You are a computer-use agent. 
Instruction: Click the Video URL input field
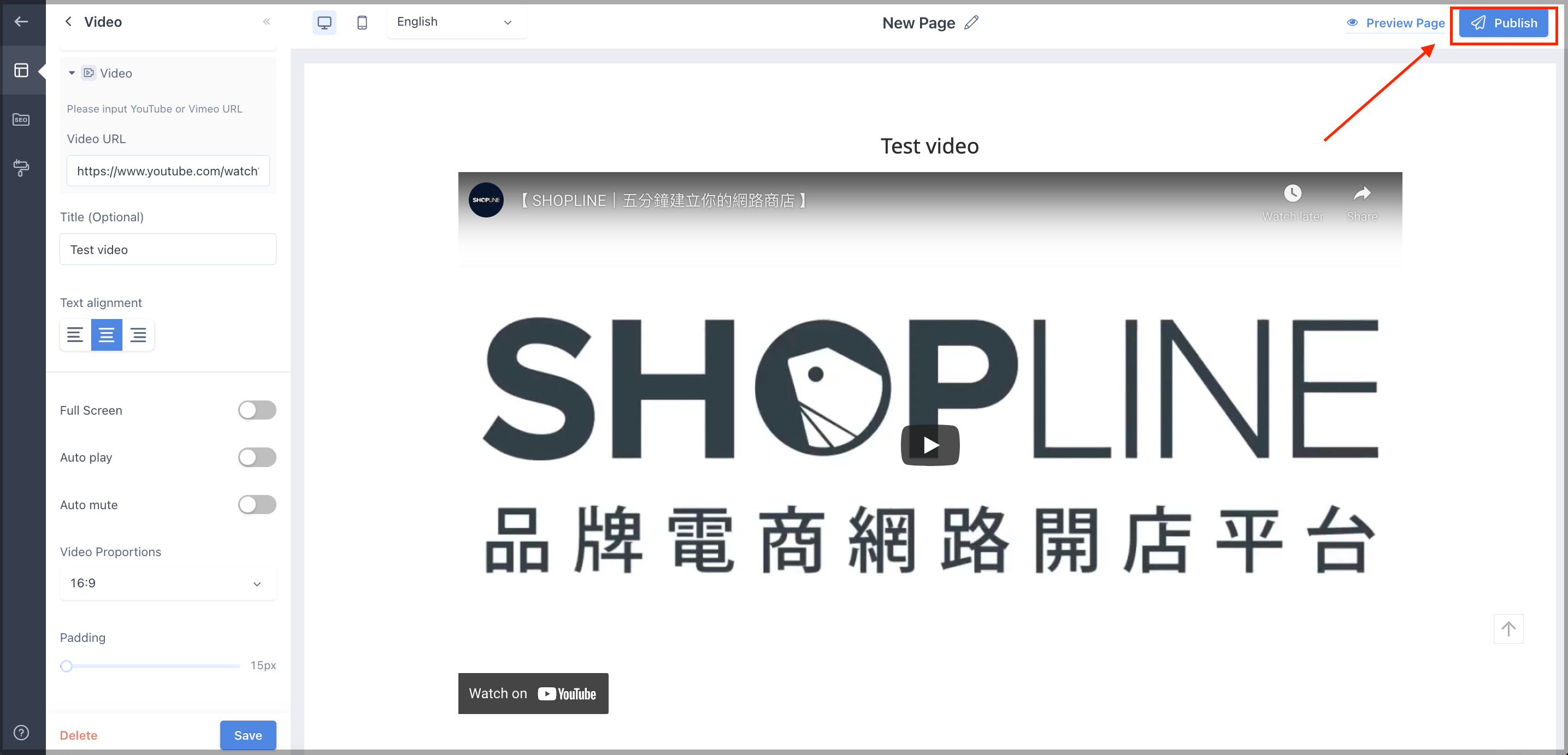[x=168, y=171]
